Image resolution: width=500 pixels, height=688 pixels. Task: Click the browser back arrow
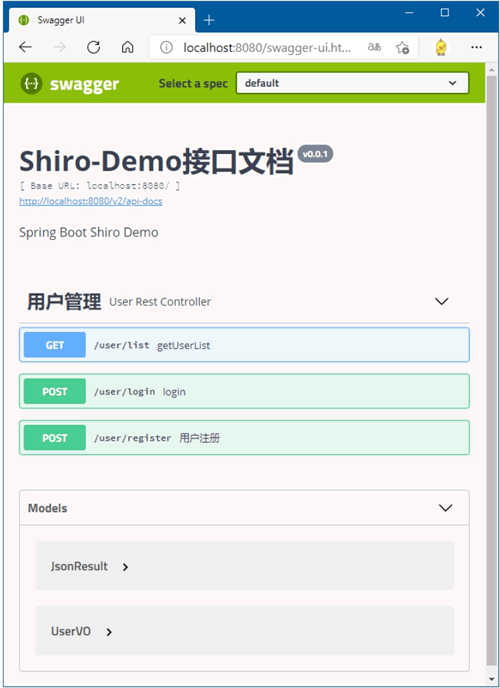pyautogui.click(x=25, y=47)
